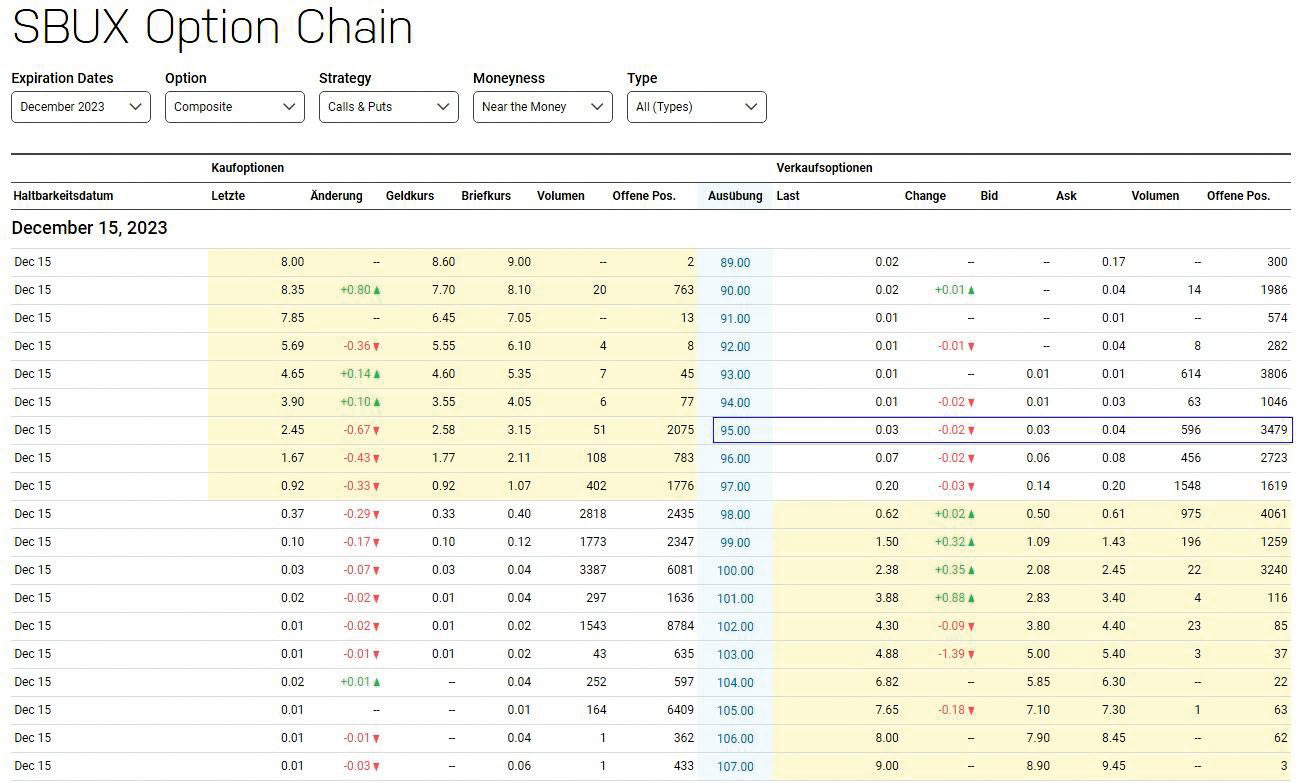Click the green up arrow beside +0.88 put change
This screenshot has height=783, width=1303.
971,598
